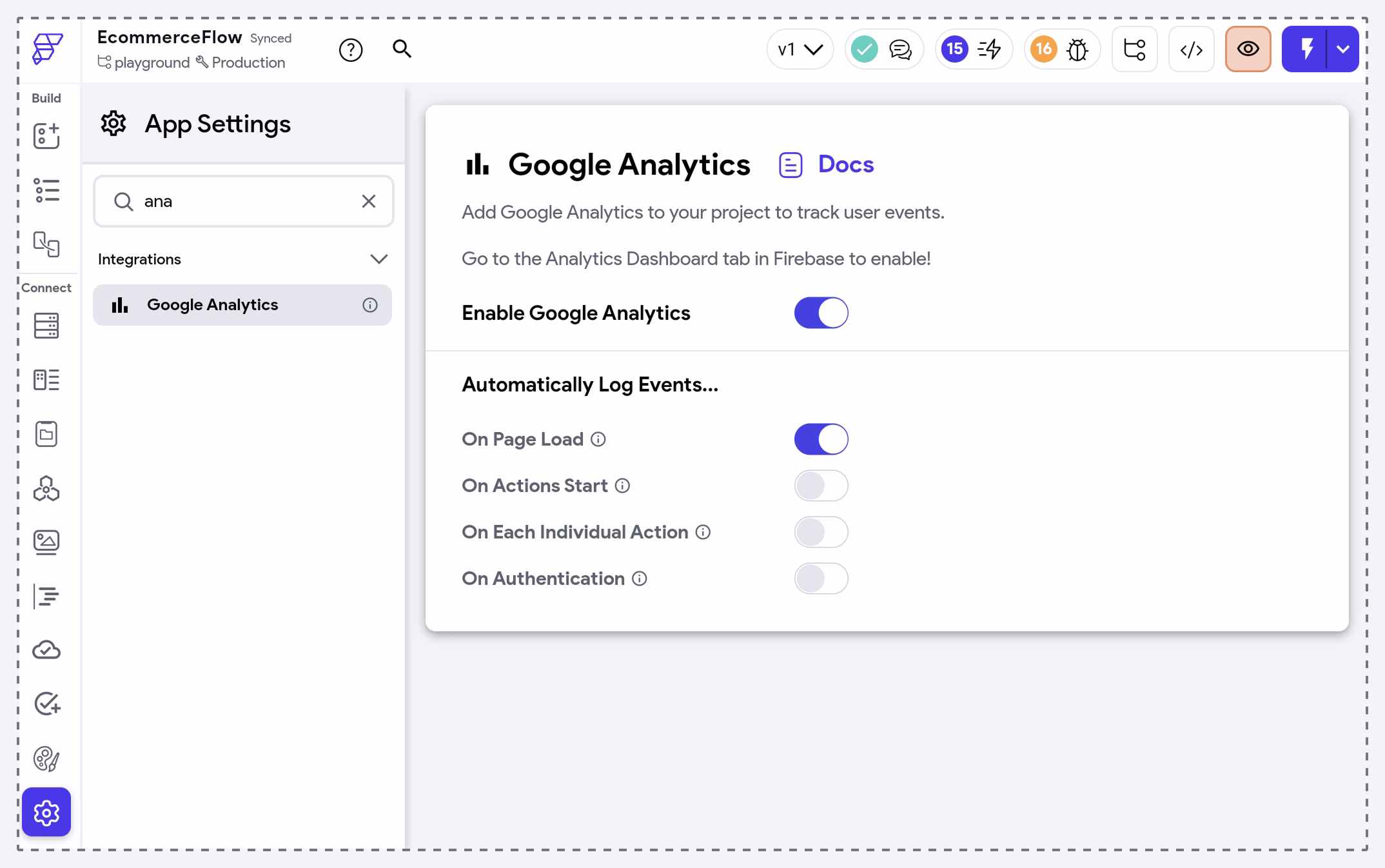Open the comments chat bubble icon
Viewport: 1385px width, 868px height.
point(901,50)
